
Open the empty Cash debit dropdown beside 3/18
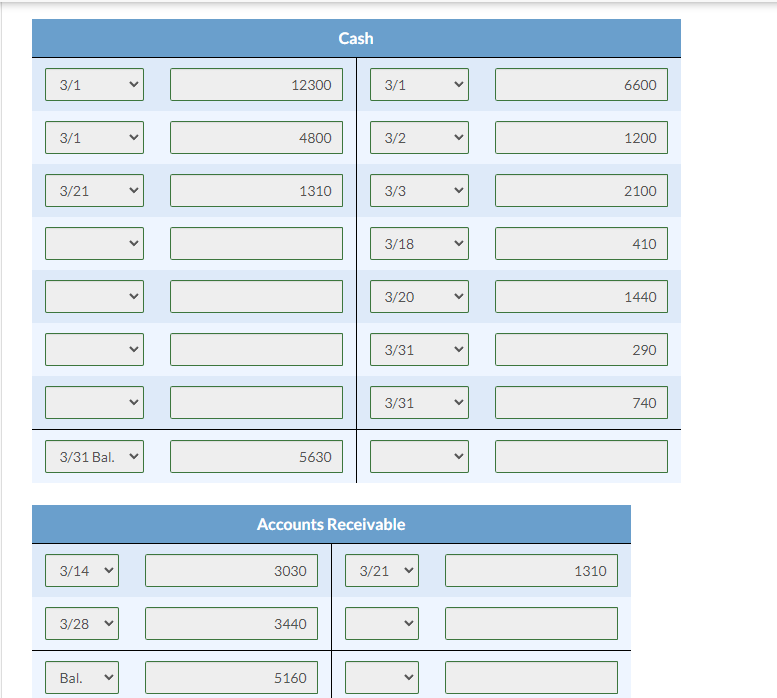click(94, 244)
